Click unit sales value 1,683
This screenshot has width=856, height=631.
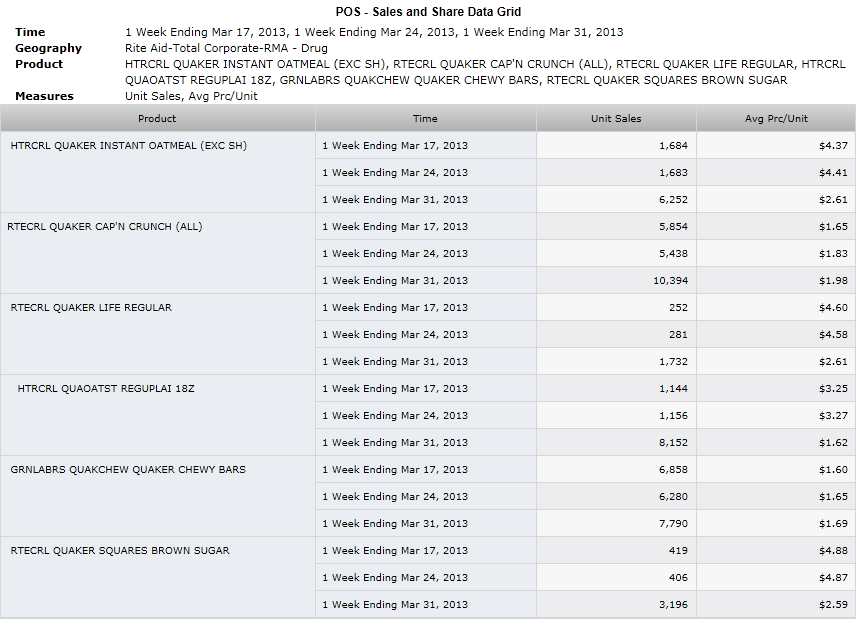pyautogui.click(x=673, y=172)
